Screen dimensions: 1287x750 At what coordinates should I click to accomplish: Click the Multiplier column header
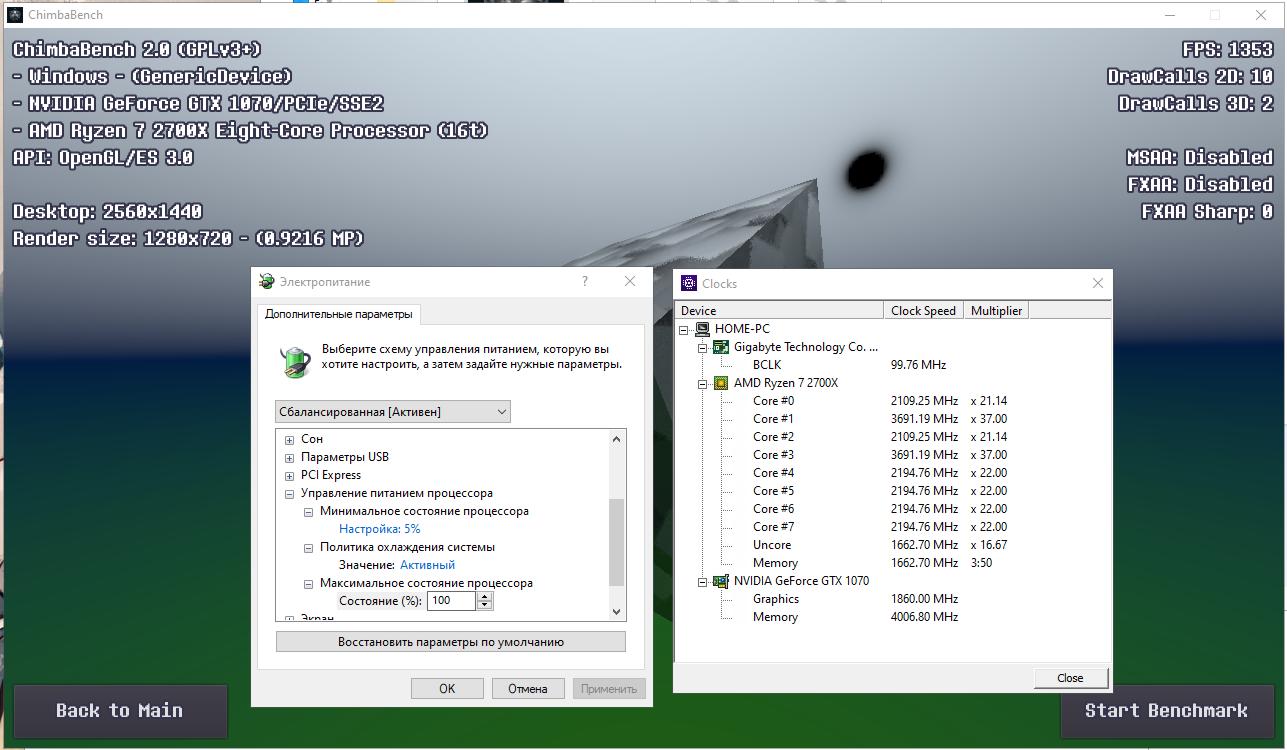[996, 310]
